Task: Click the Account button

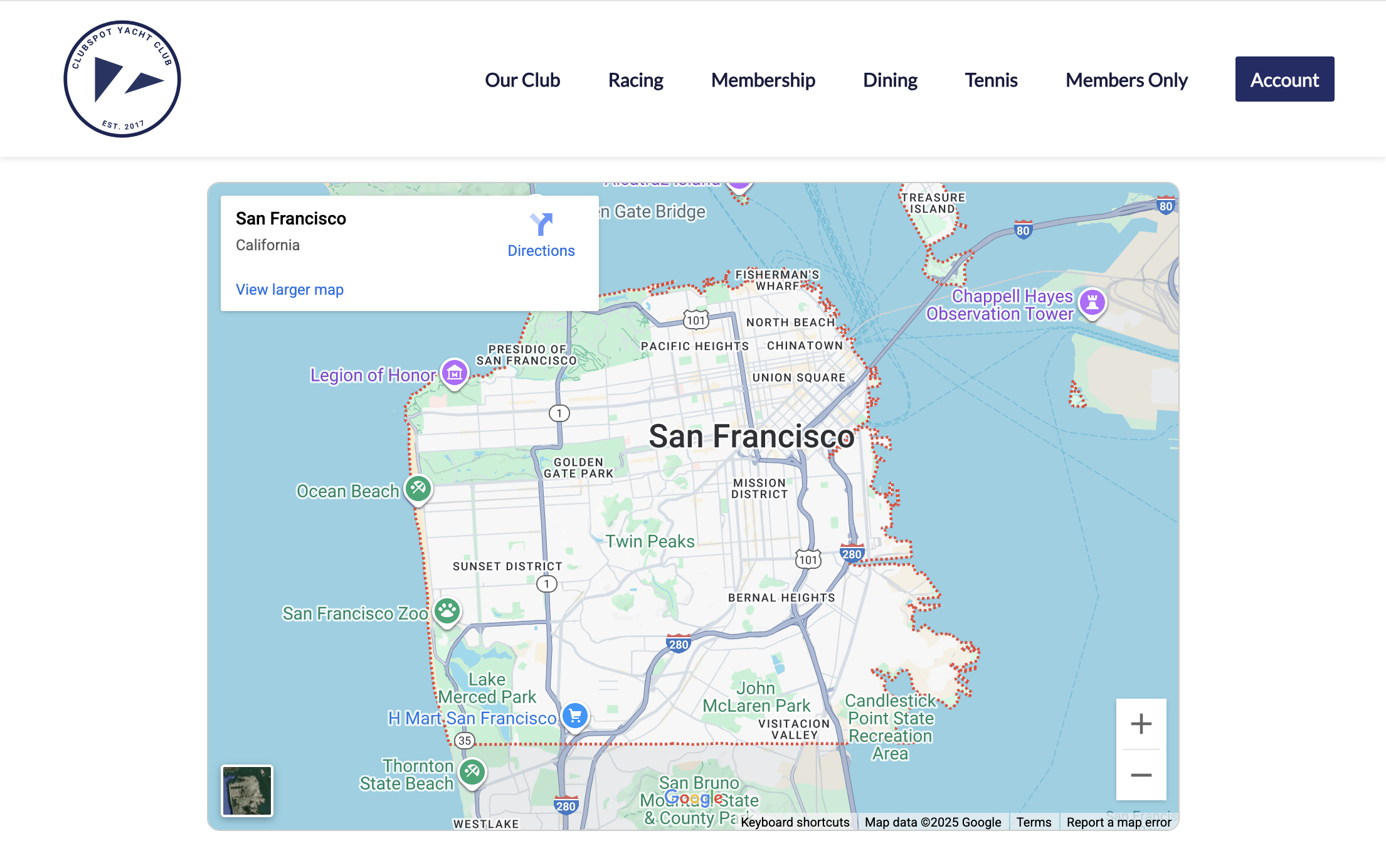Action: tap(1284, 80)
